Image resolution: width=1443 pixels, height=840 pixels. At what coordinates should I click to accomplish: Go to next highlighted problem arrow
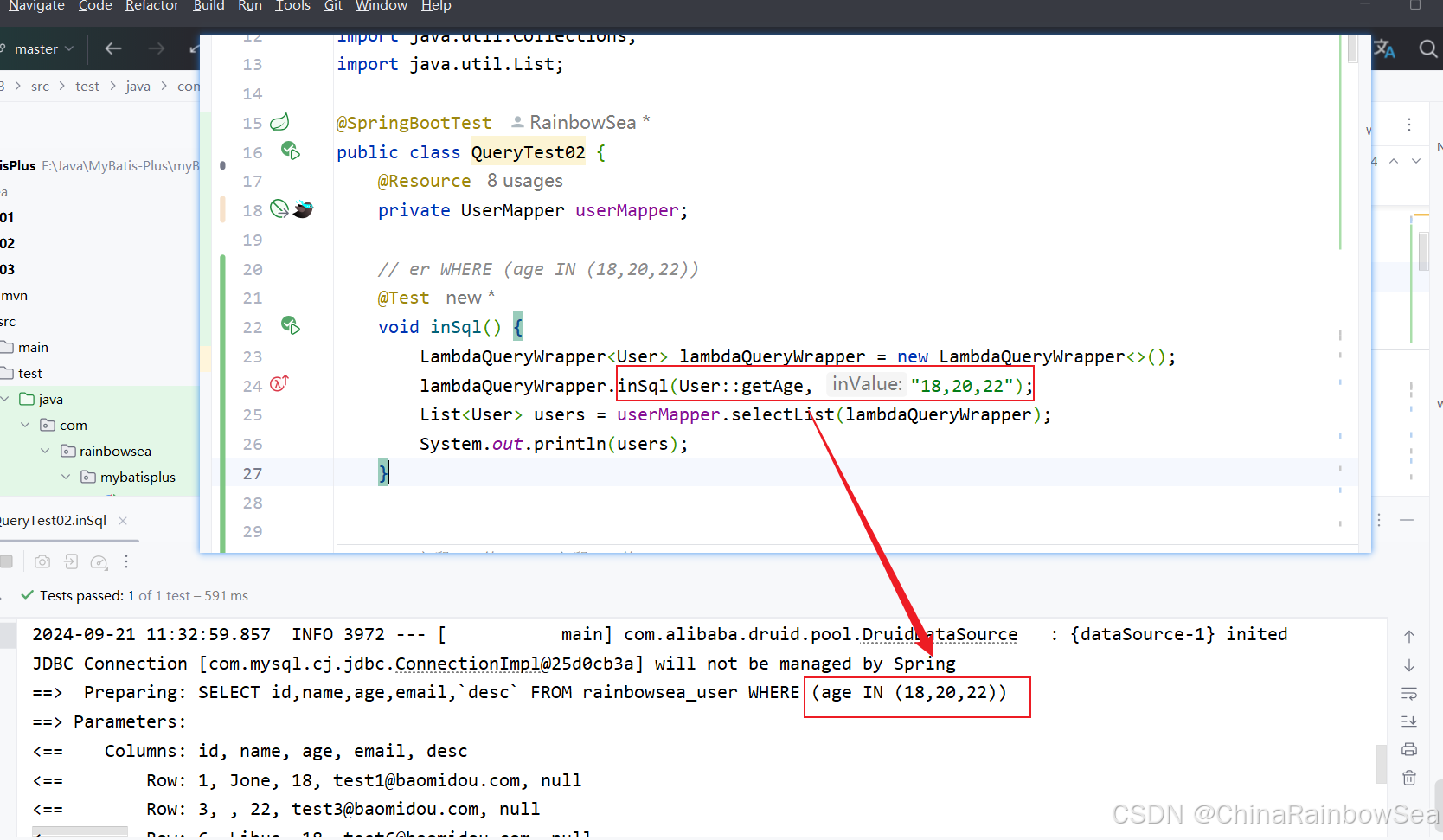coord(1416,161)
